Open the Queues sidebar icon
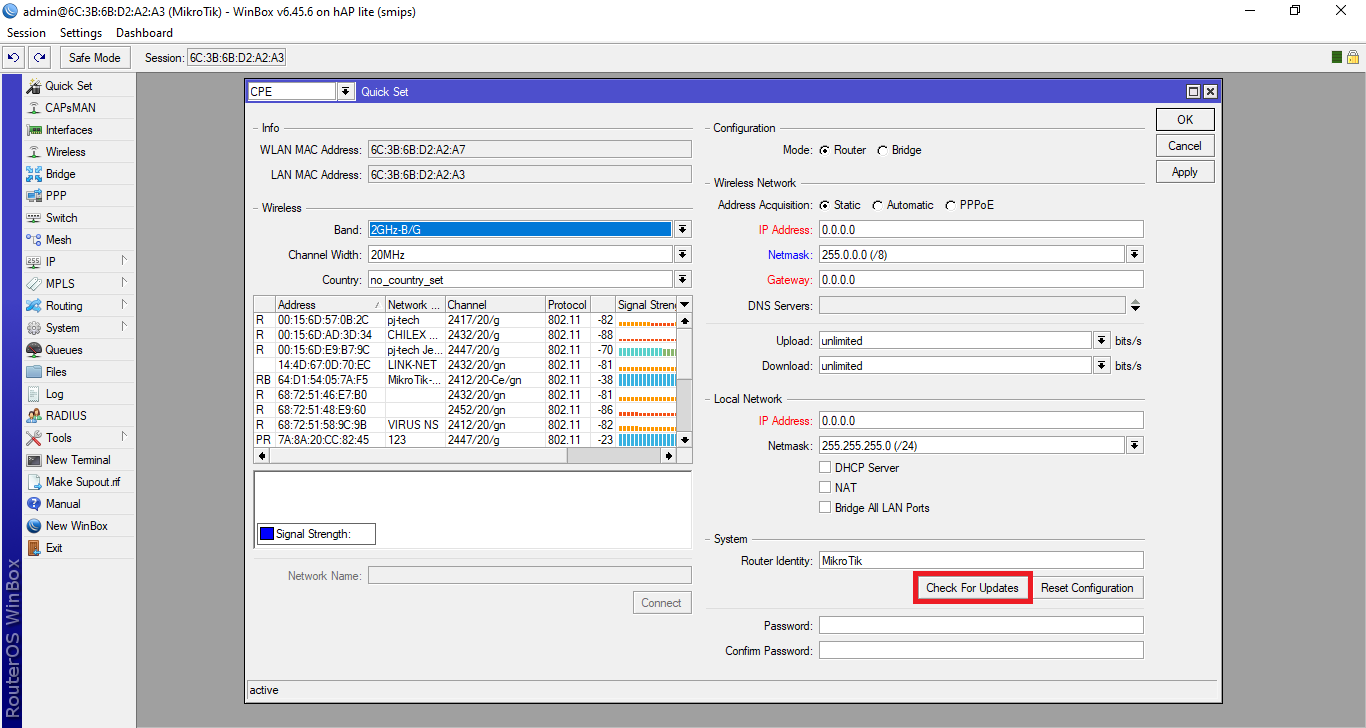Viewport: 1366px width, 728px height. coord(35,350)
